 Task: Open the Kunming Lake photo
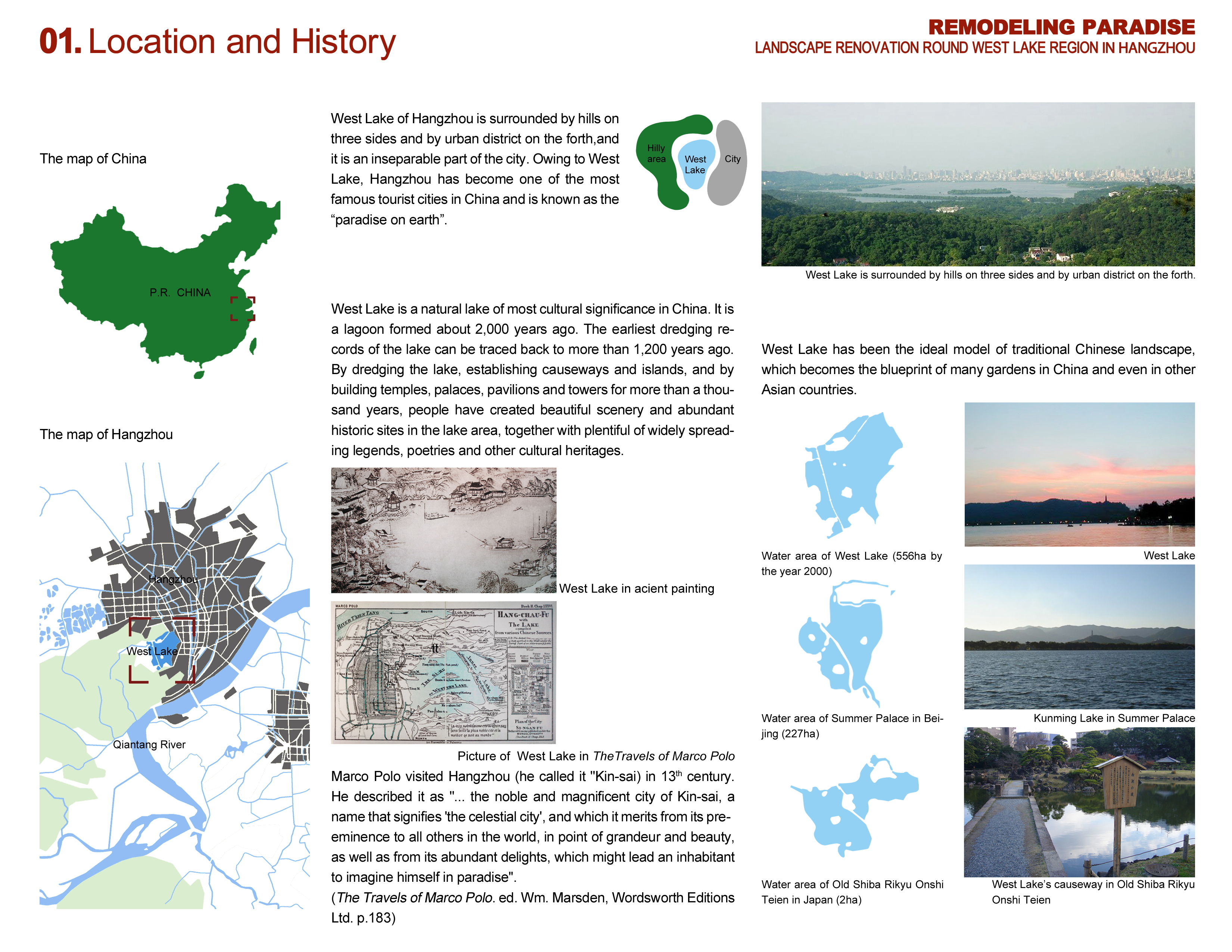(x=1079, y=637)
